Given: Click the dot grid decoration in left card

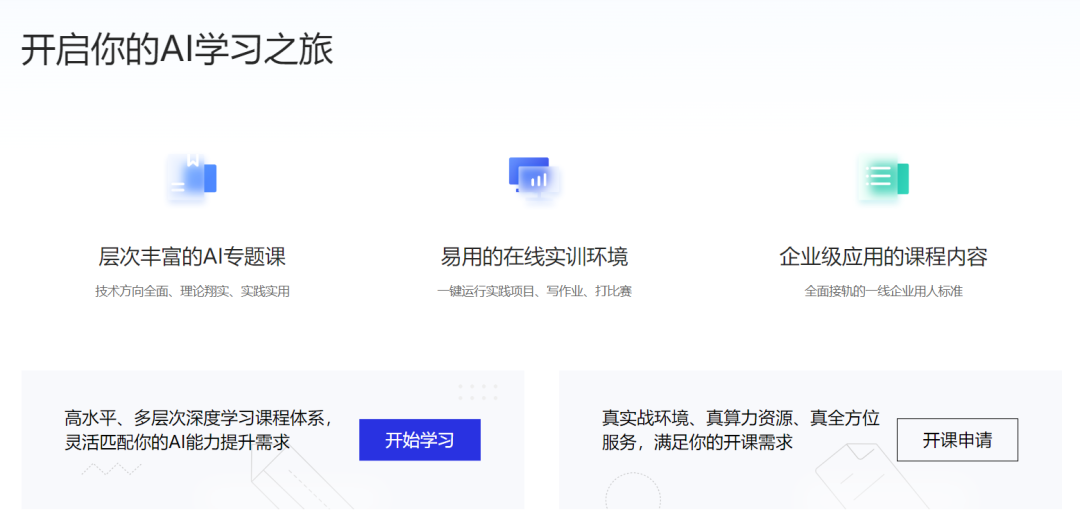Looking at the screenshot, I should click(477, 392).
